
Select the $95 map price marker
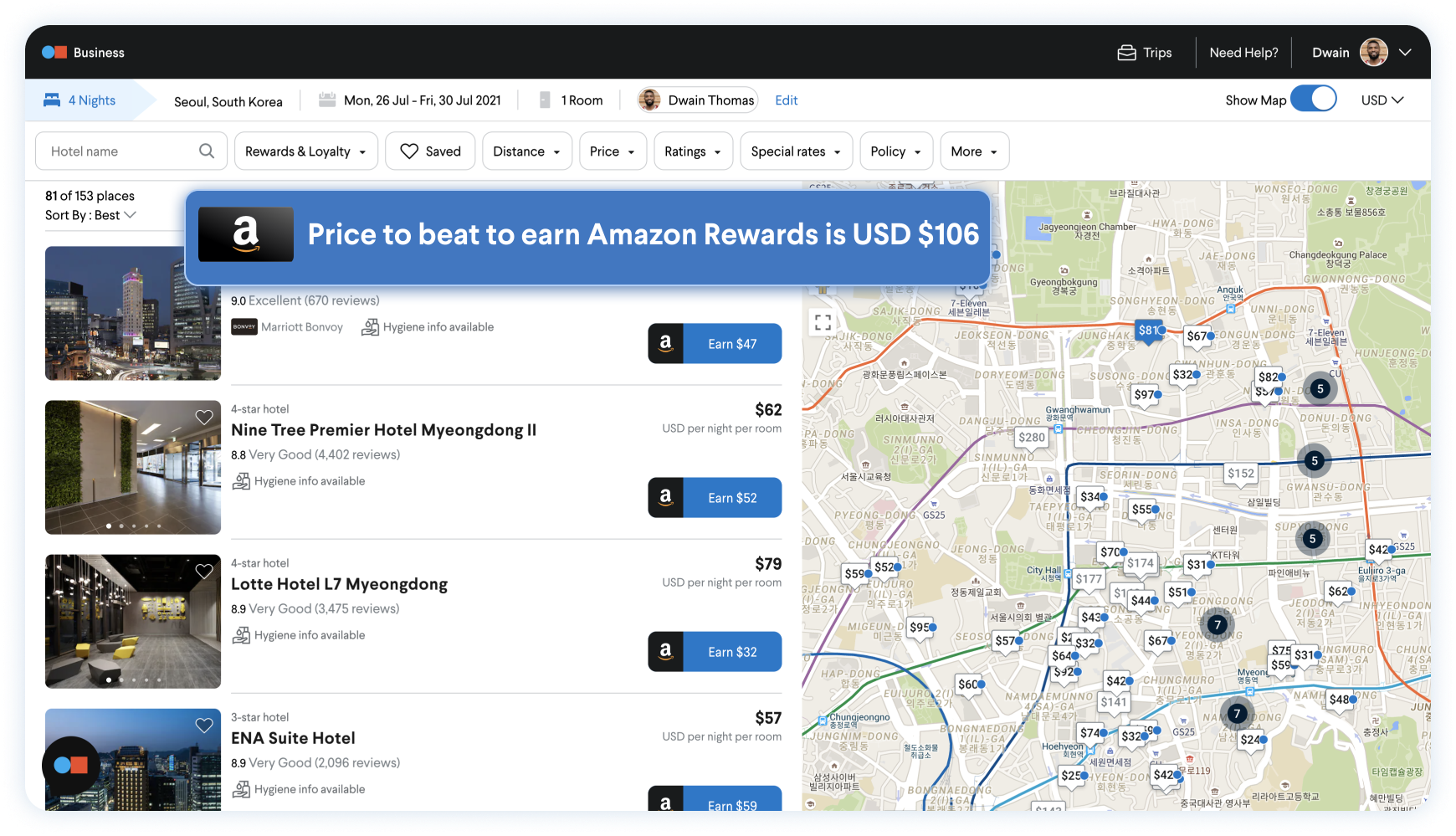[x=921, y=628]
